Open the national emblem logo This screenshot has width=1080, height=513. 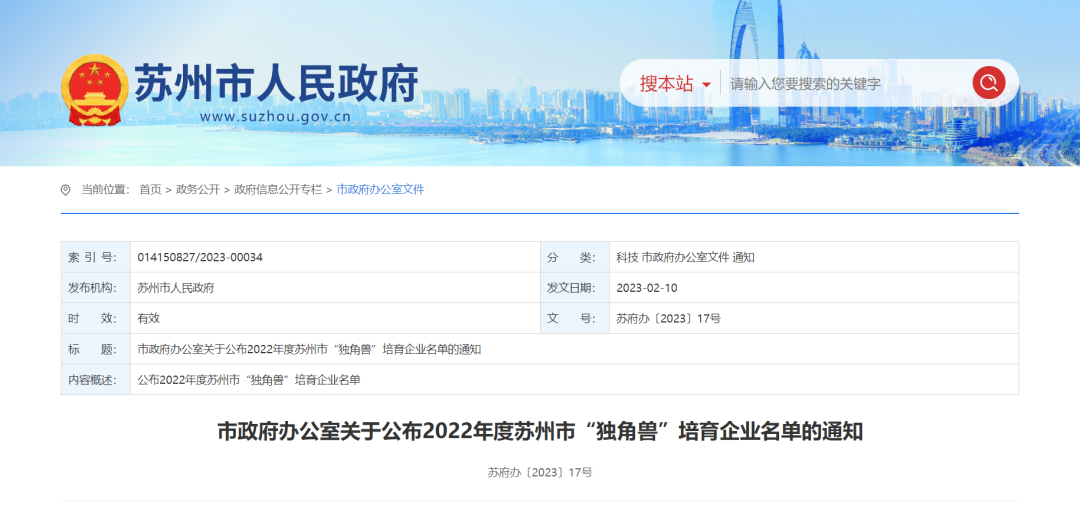click(x=94, y=90)
